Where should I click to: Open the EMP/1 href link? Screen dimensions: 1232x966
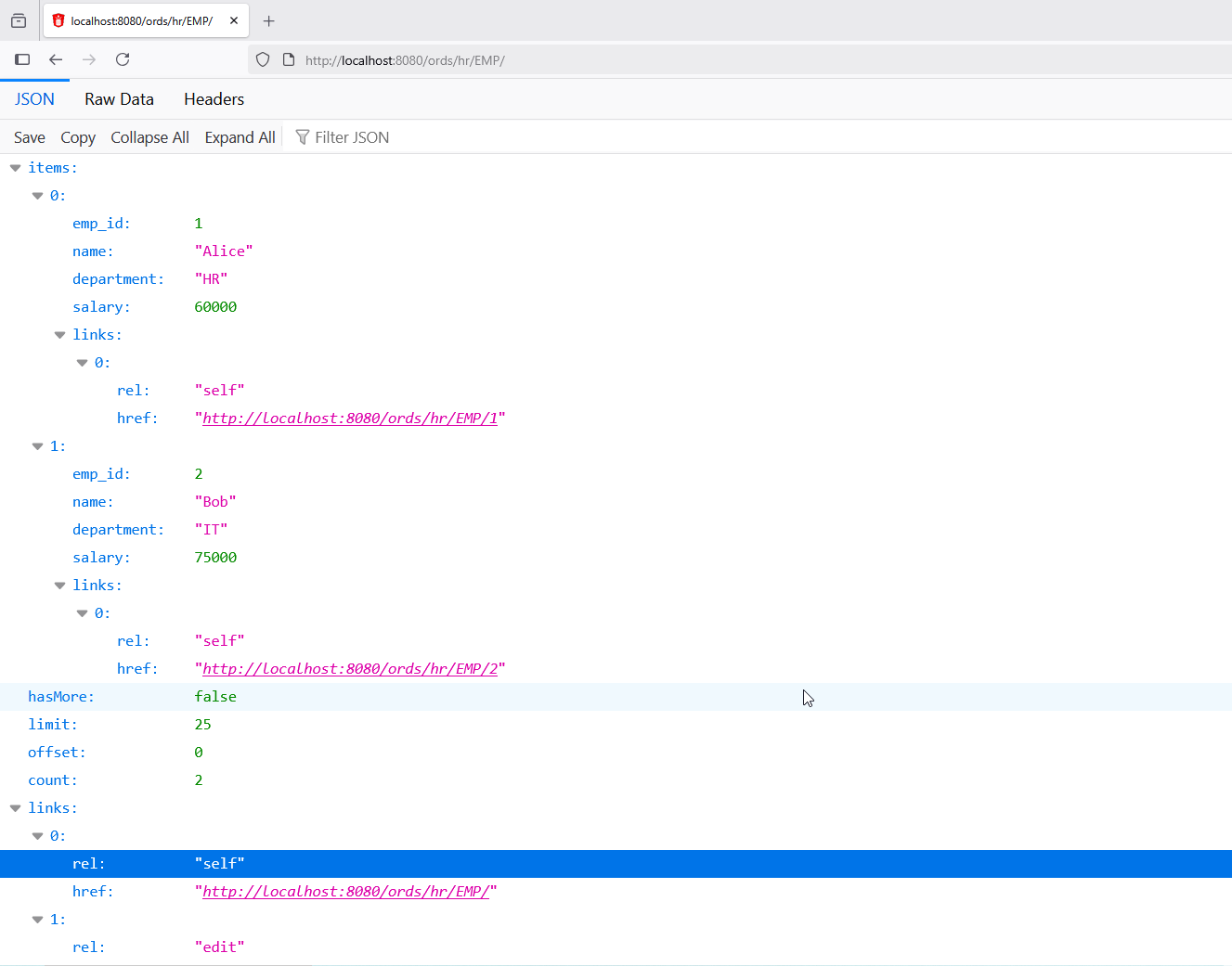[x=350, y=419]
